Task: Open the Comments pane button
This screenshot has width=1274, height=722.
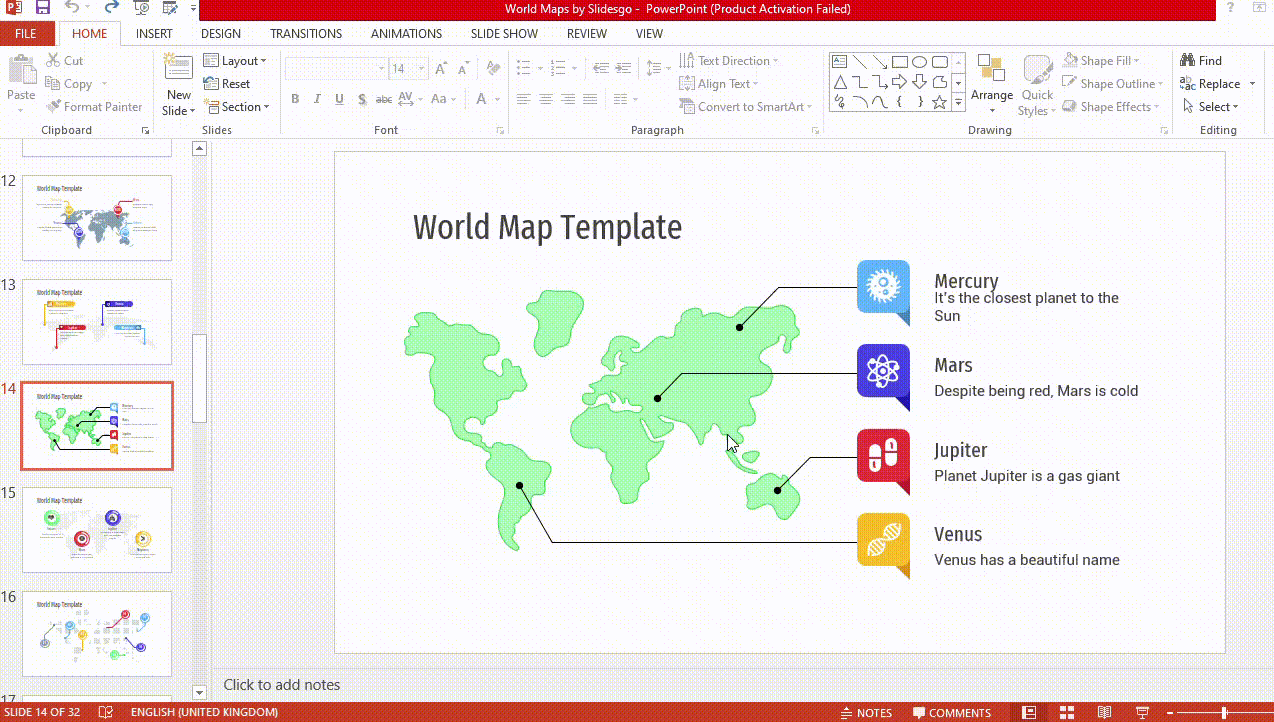Action: click(x=950, y=712)
